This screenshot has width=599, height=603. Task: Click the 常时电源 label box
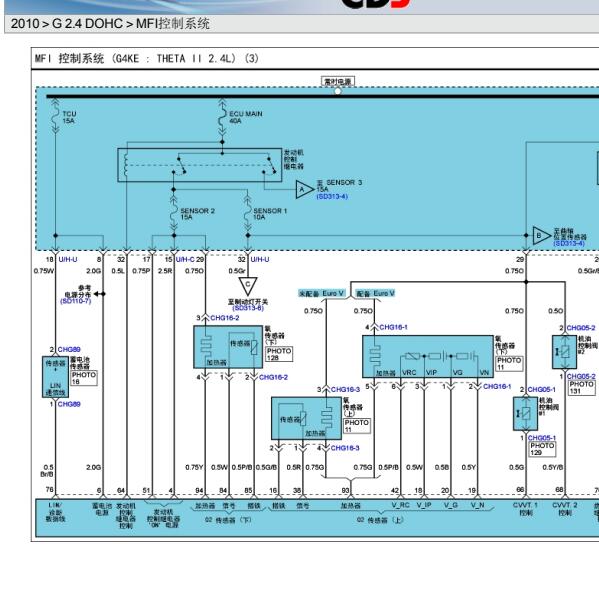pos(338,81)
